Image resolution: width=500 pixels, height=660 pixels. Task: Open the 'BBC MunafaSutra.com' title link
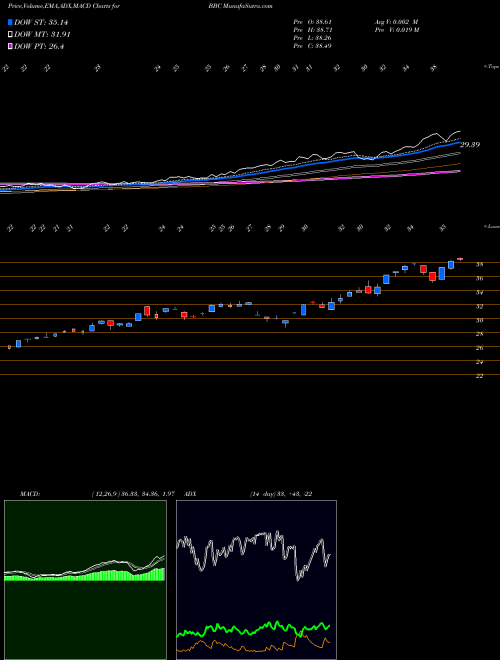click(x=240, y=6)
